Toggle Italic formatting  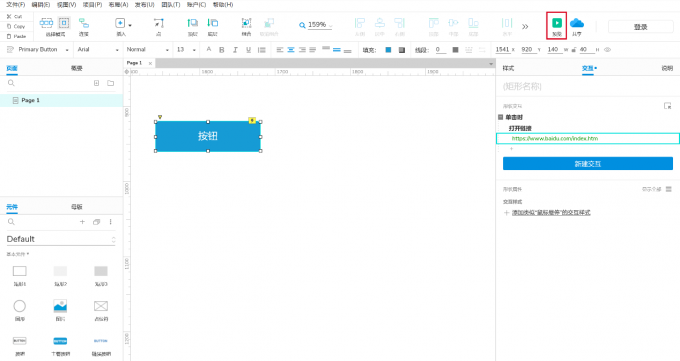235,50
